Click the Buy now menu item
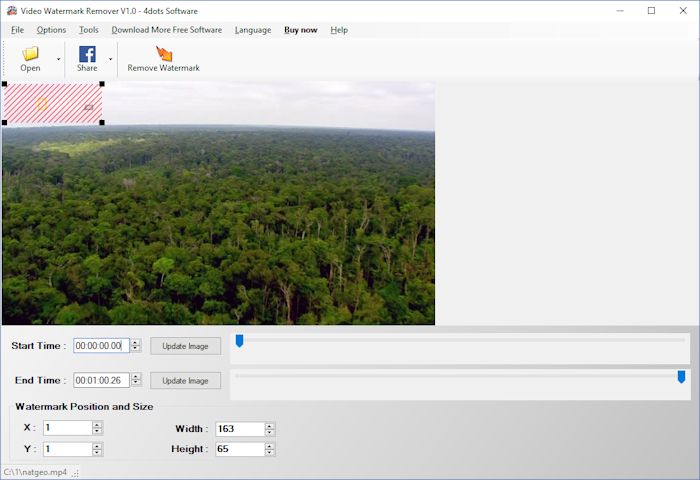 pos(300,30)
